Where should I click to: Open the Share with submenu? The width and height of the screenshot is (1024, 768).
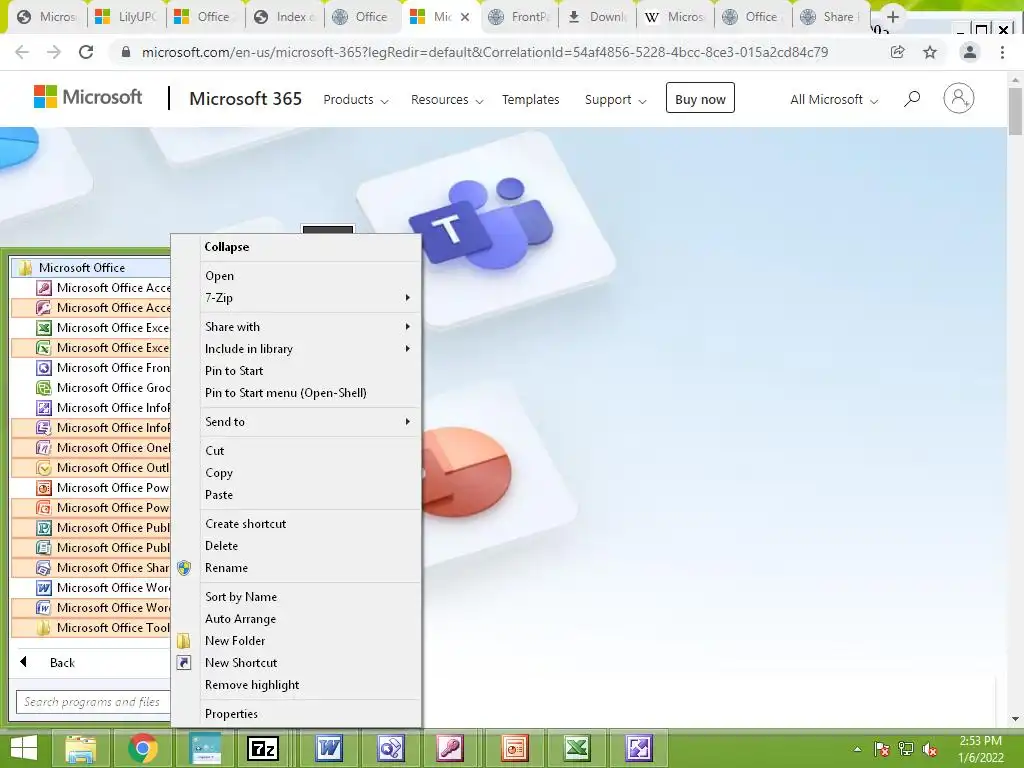pyautogui.click(x=310, y=327)
